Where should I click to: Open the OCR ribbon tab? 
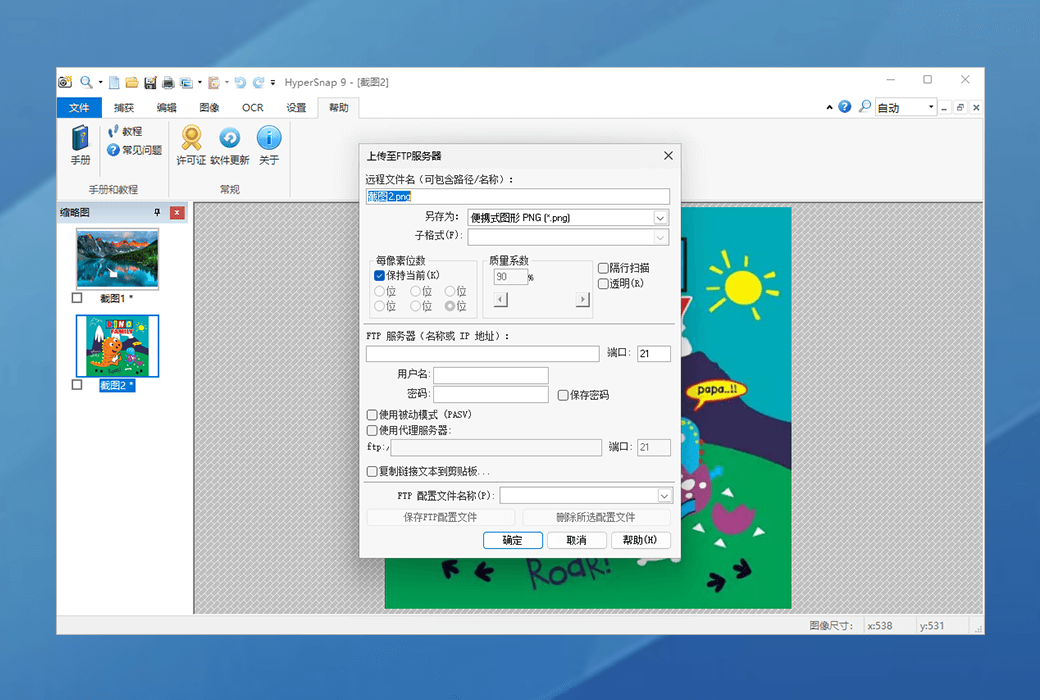[x=252, y=108]
